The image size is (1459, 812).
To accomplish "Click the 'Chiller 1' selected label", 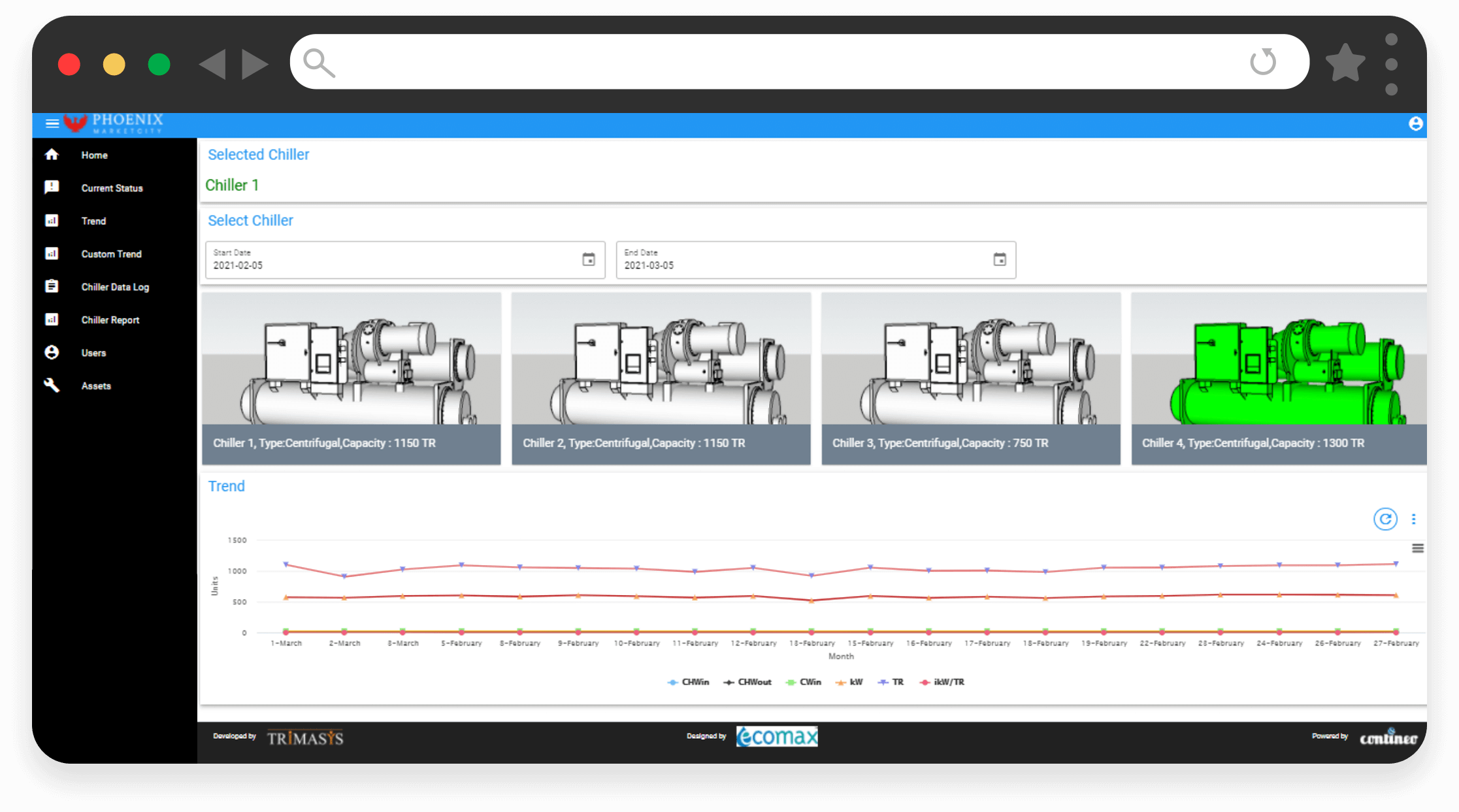I will (232, 186).
